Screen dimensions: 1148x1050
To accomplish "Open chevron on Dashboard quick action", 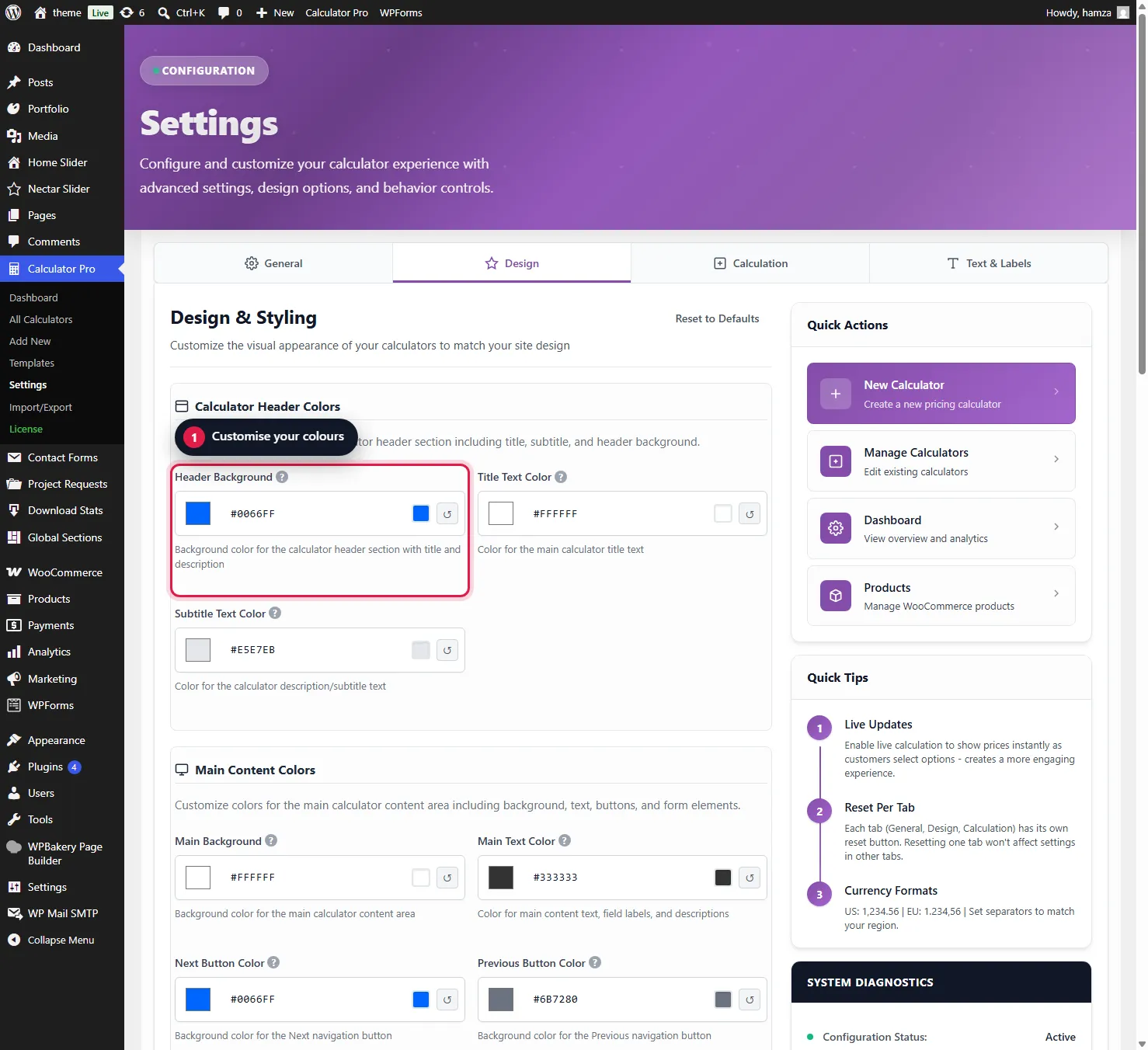I will coord(1056,527).
